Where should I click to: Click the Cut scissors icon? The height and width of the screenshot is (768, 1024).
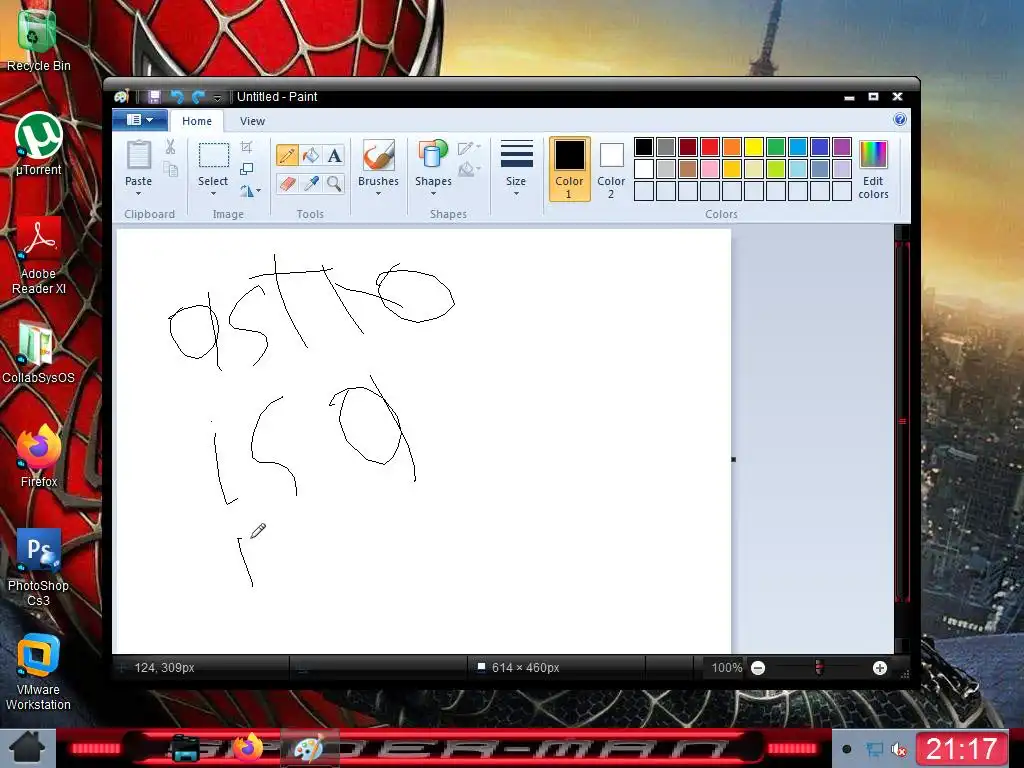coord(170,146)
